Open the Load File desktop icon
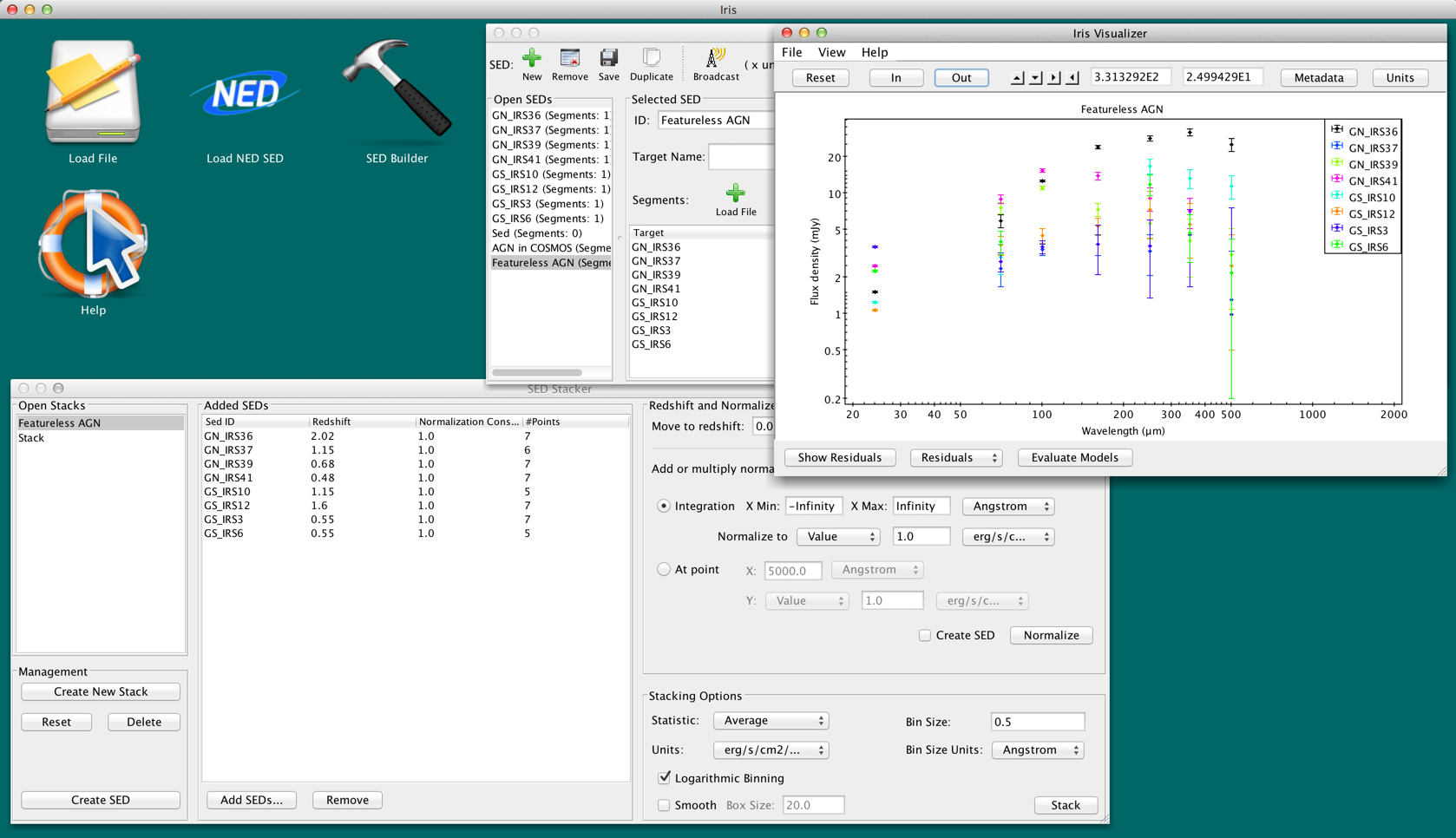The height and width of the screenshot is (838, 1456). tap(93, 93)
